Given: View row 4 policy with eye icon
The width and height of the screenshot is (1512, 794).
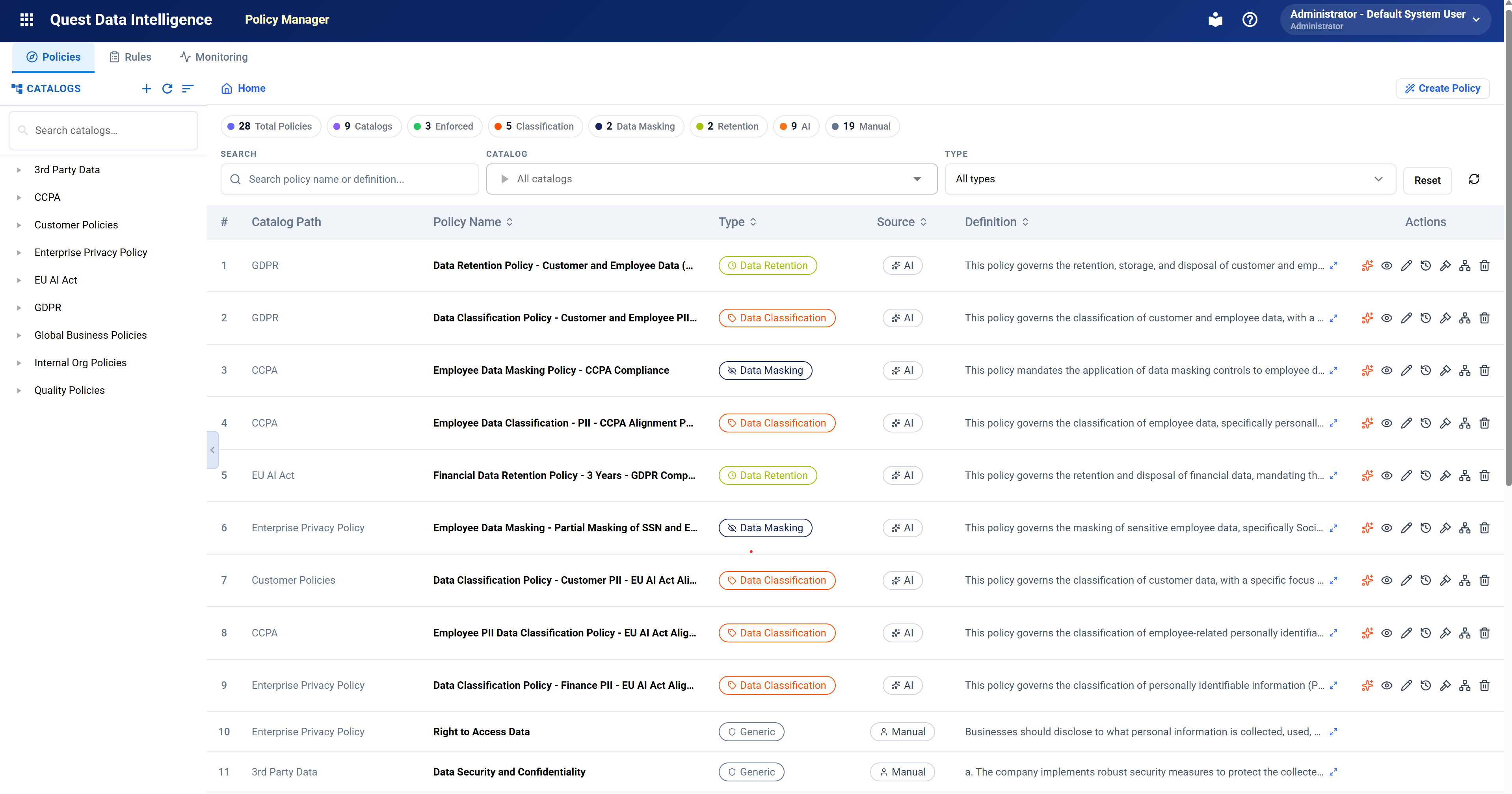Looking at the screenshot, I should [x=1386, y=423].
